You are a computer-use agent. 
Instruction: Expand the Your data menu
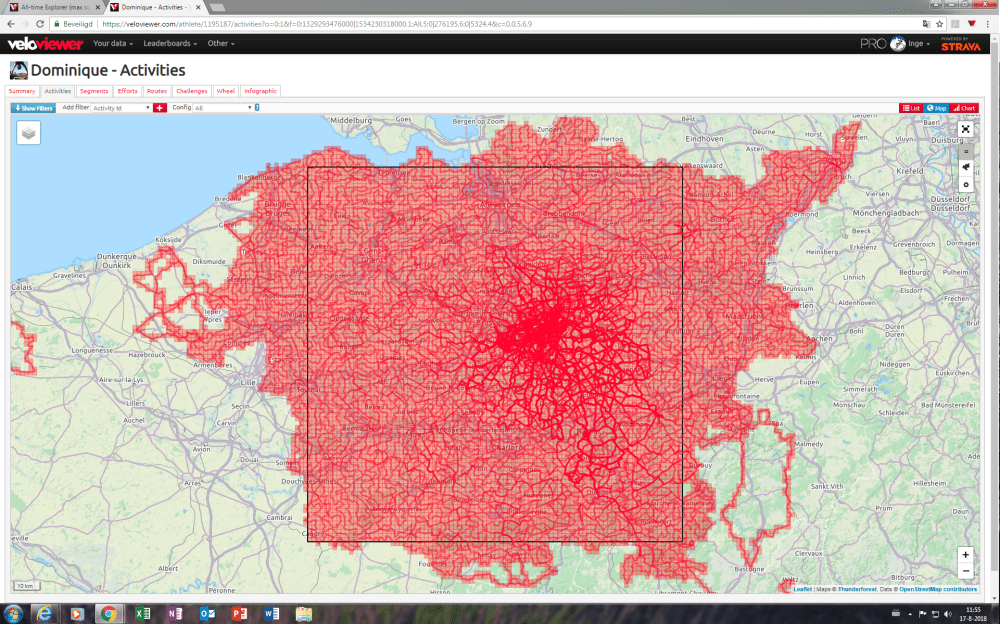click(x=109, y=43)
